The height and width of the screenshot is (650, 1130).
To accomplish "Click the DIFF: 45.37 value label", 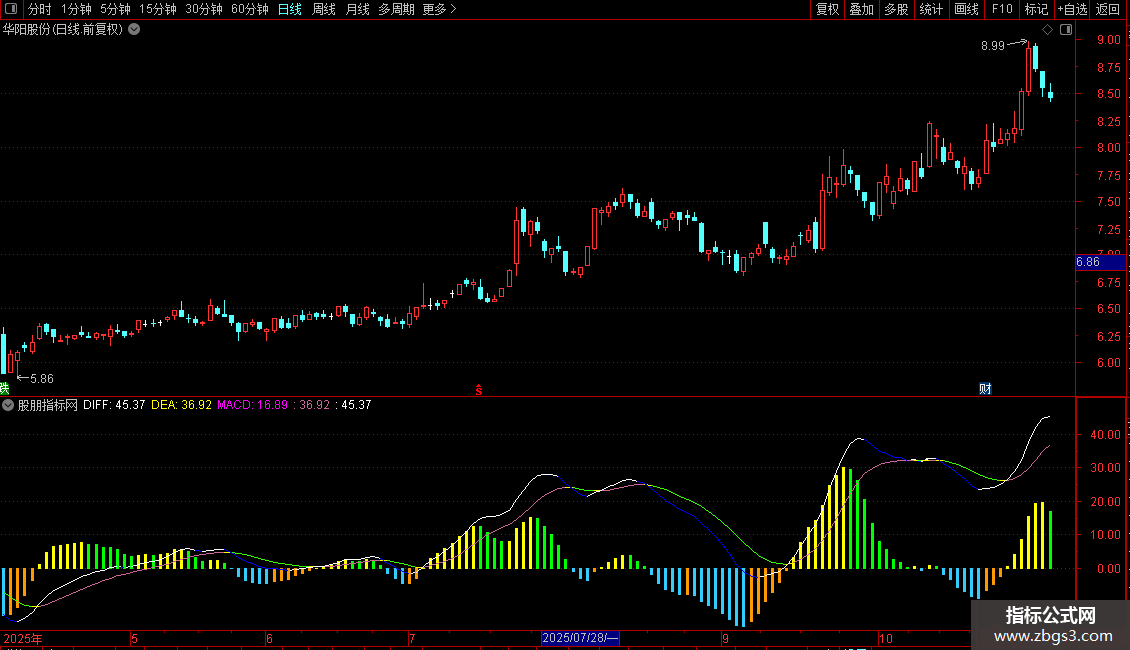I will (114, 405).
